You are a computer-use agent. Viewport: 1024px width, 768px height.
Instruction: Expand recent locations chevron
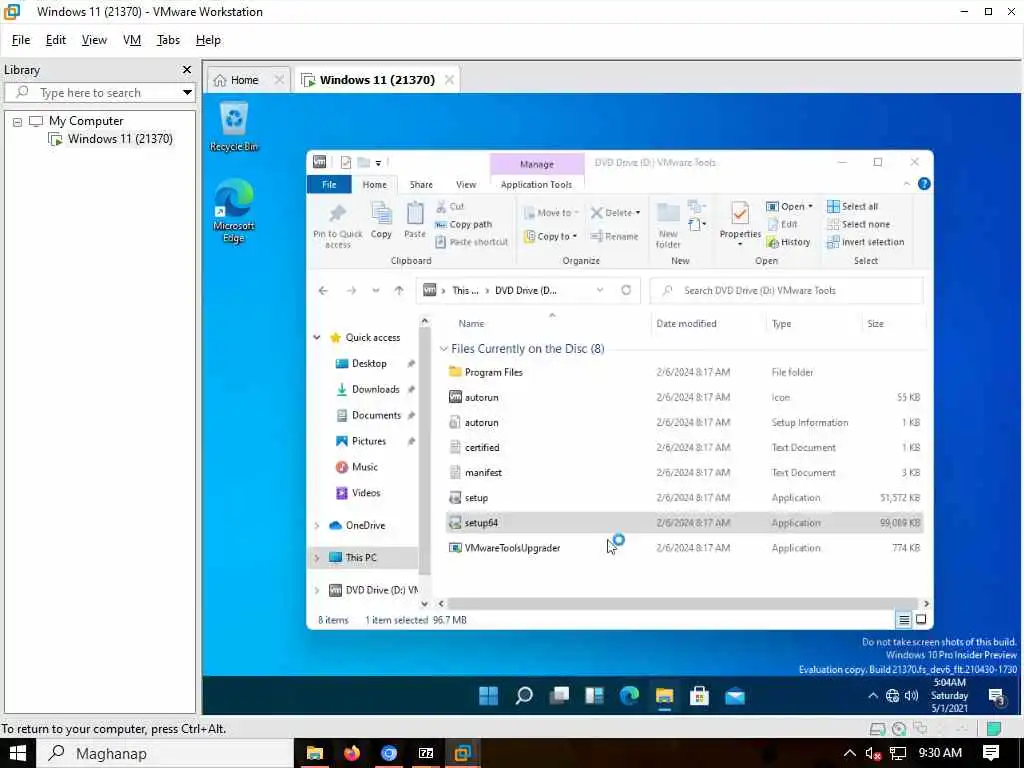[x=376, y=291]
